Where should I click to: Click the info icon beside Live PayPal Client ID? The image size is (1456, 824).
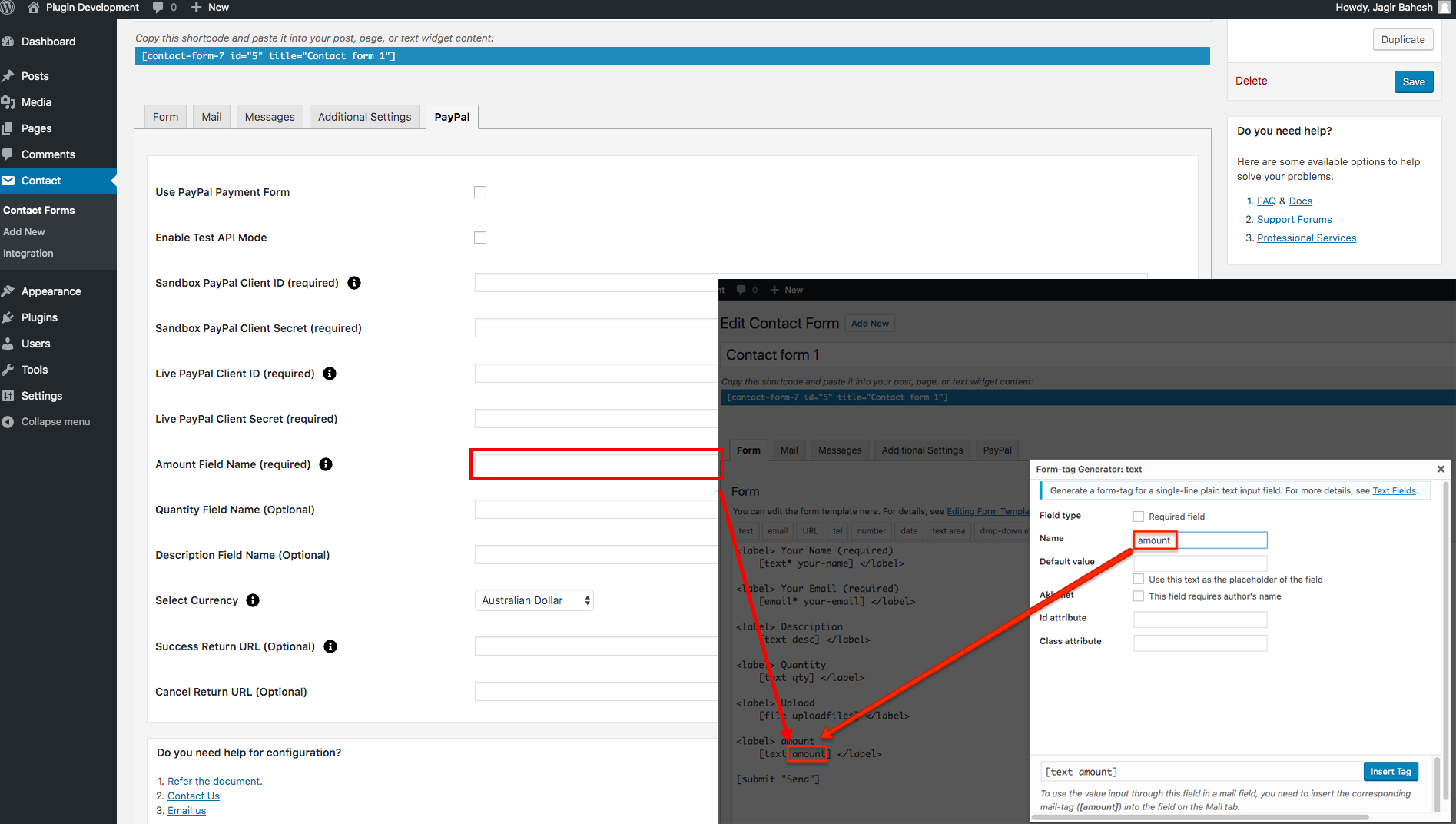[x=330, y=374]
